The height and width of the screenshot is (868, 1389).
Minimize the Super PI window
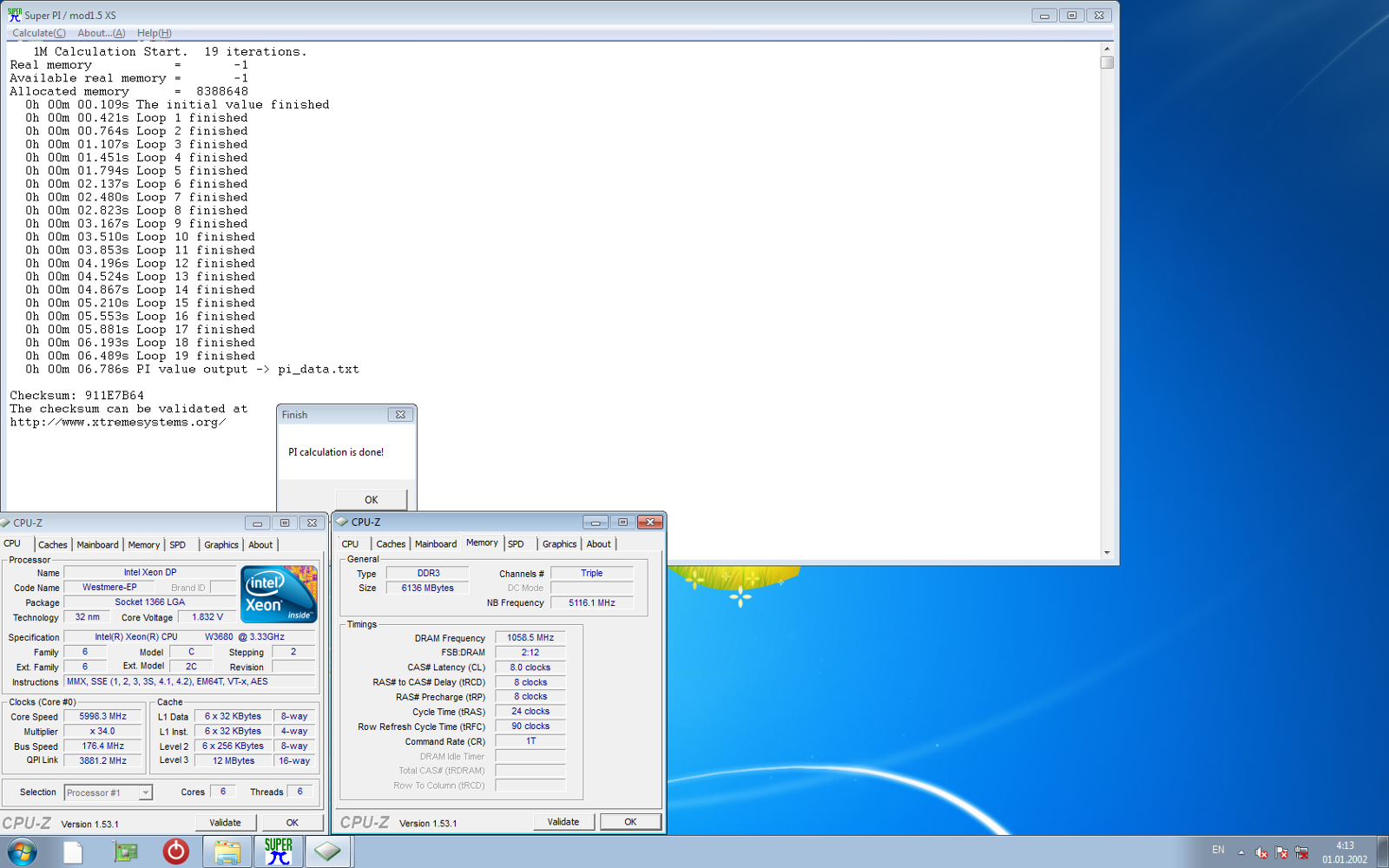[x=1044, y=15]
